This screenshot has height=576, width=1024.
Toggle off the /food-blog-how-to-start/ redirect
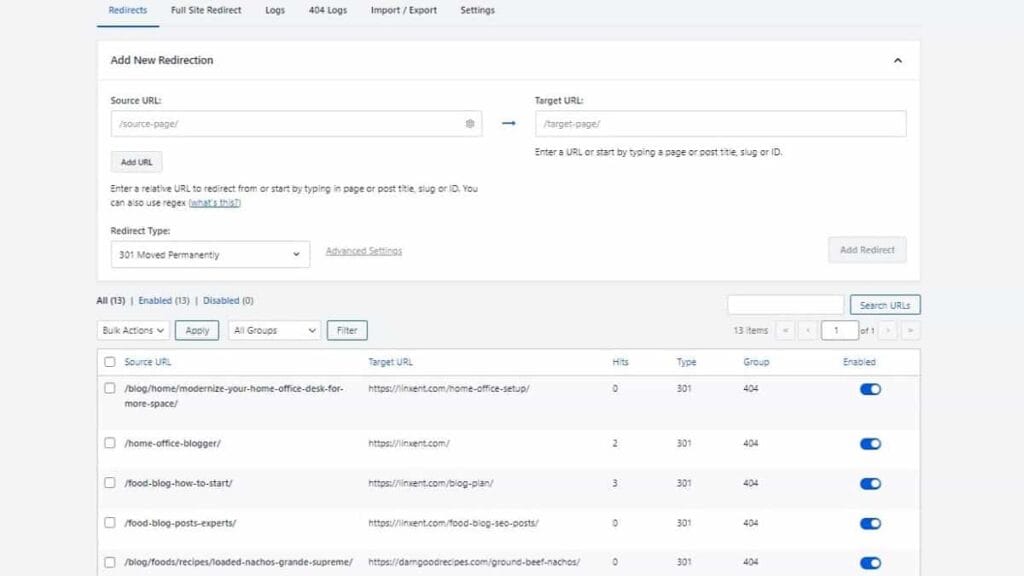[870, 483]
